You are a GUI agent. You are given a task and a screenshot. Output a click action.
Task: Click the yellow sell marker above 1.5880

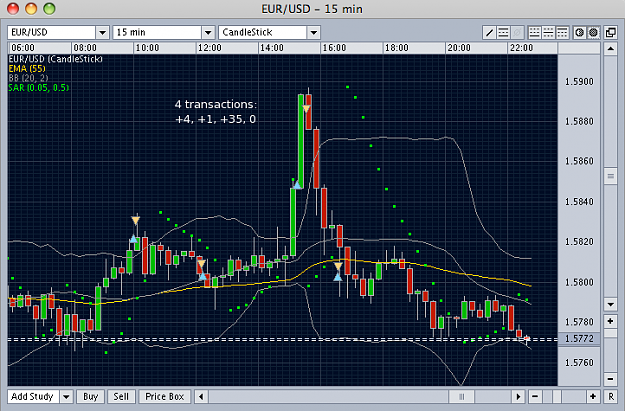coord(306,108)
